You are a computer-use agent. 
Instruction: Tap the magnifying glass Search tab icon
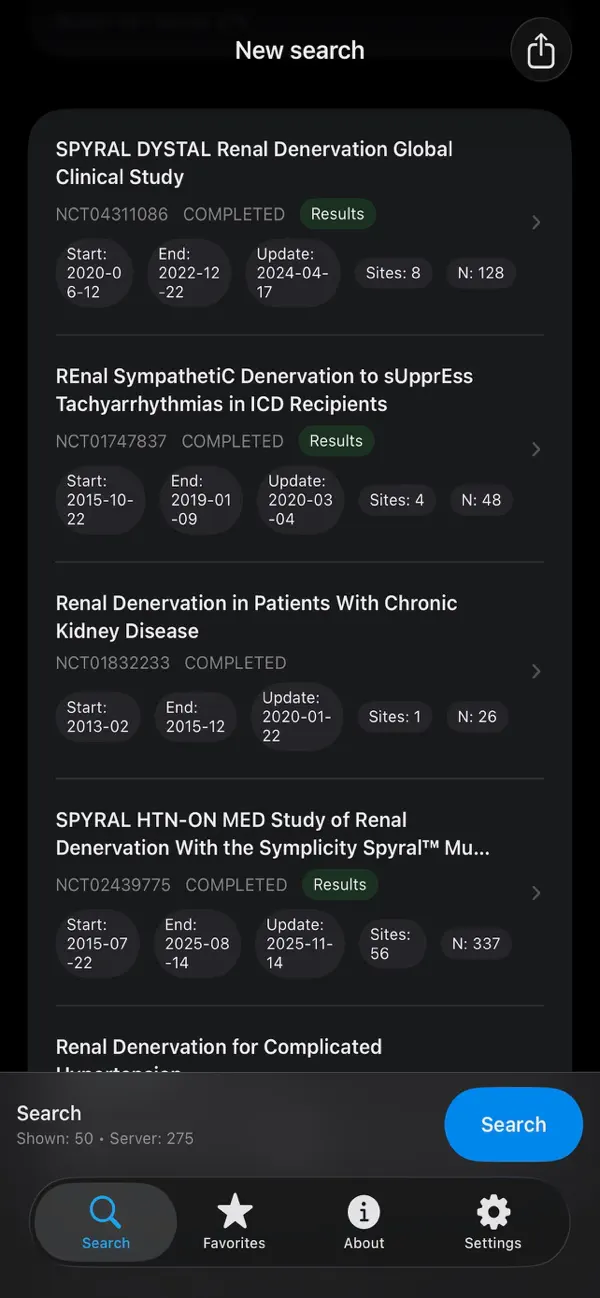[105, 1212]
